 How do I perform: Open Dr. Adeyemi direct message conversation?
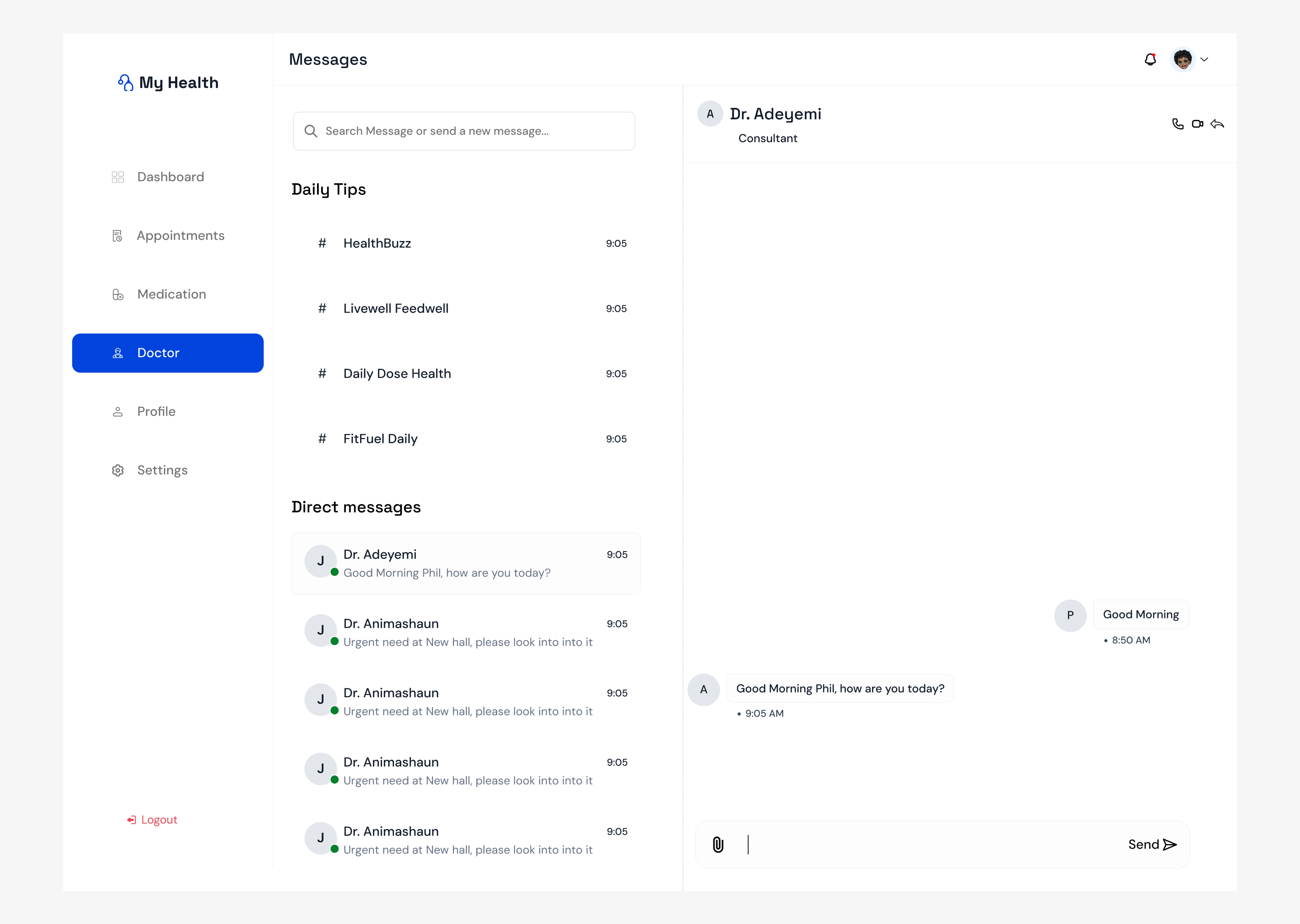pos(466,563)
